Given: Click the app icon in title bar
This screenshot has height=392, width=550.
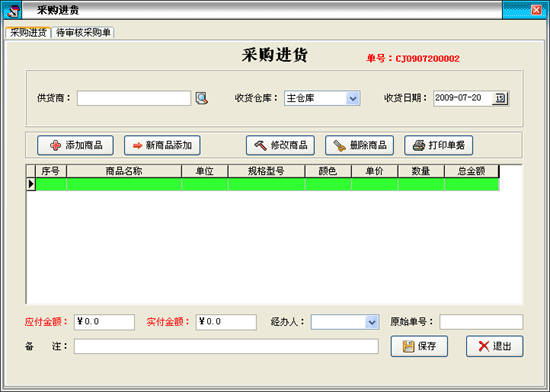Looking at the screenshot, I should point(12,10).
